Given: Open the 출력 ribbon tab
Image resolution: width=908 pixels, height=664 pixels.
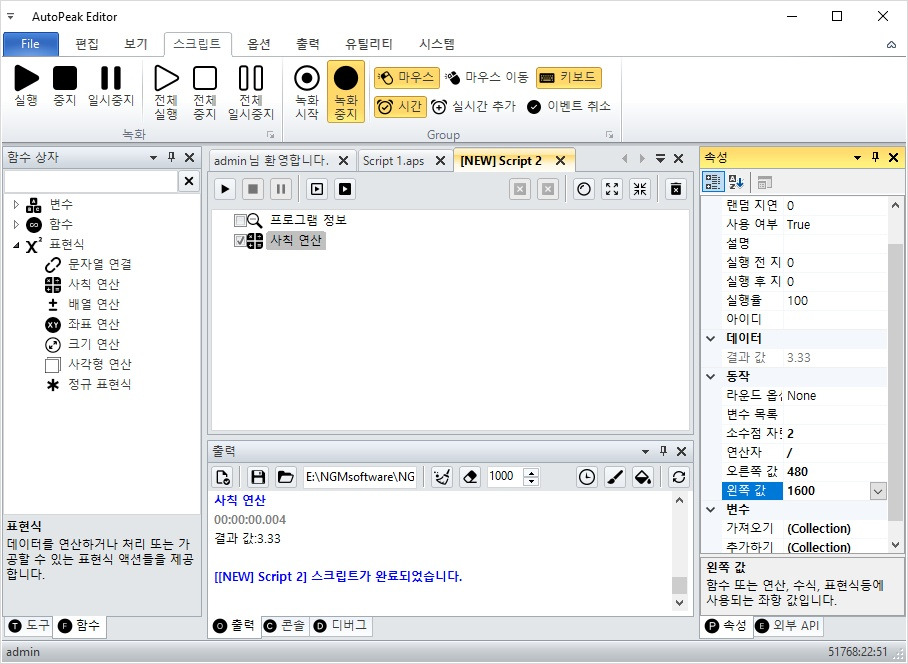Looking at the screenshot, I should click(308, 44).
